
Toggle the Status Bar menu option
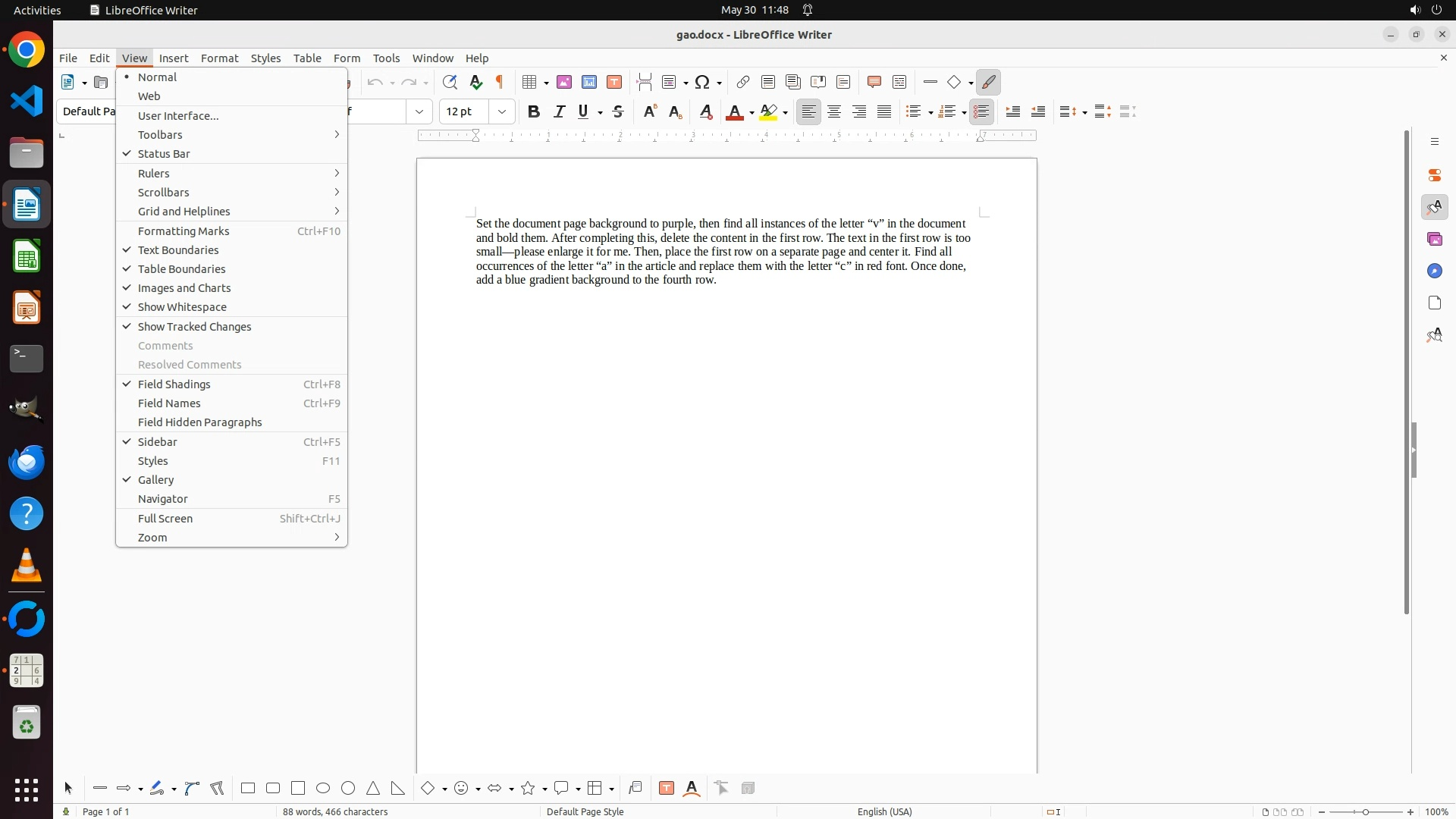164,154
